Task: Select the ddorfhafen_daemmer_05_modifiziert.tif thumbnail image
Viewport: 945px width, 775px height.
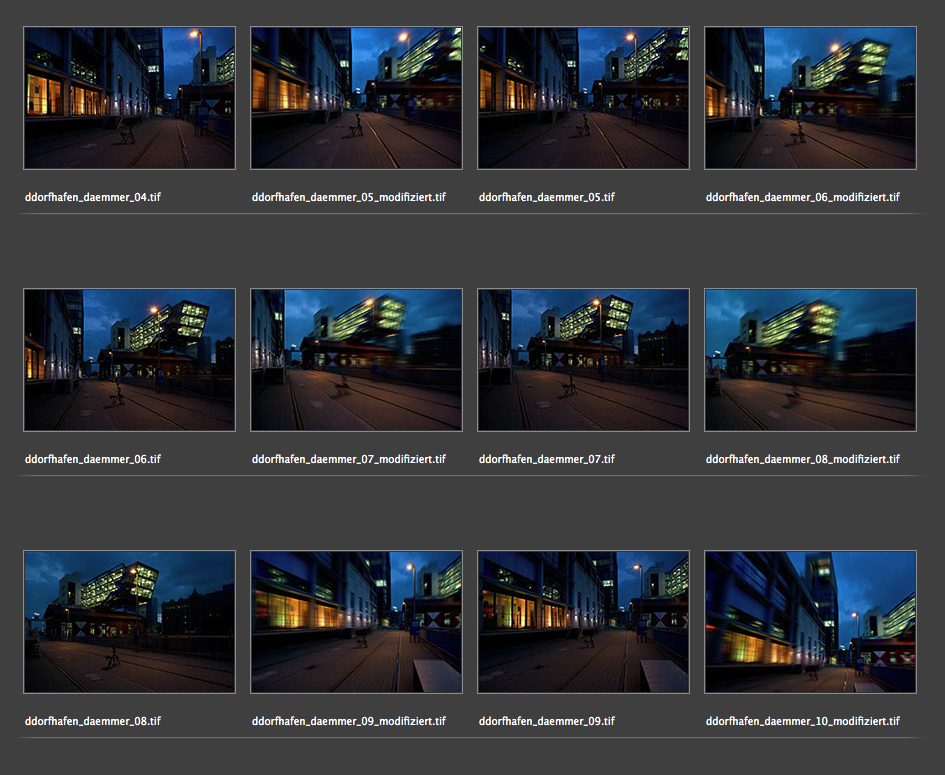Action: pyautogui.click(x=356, y=97)
